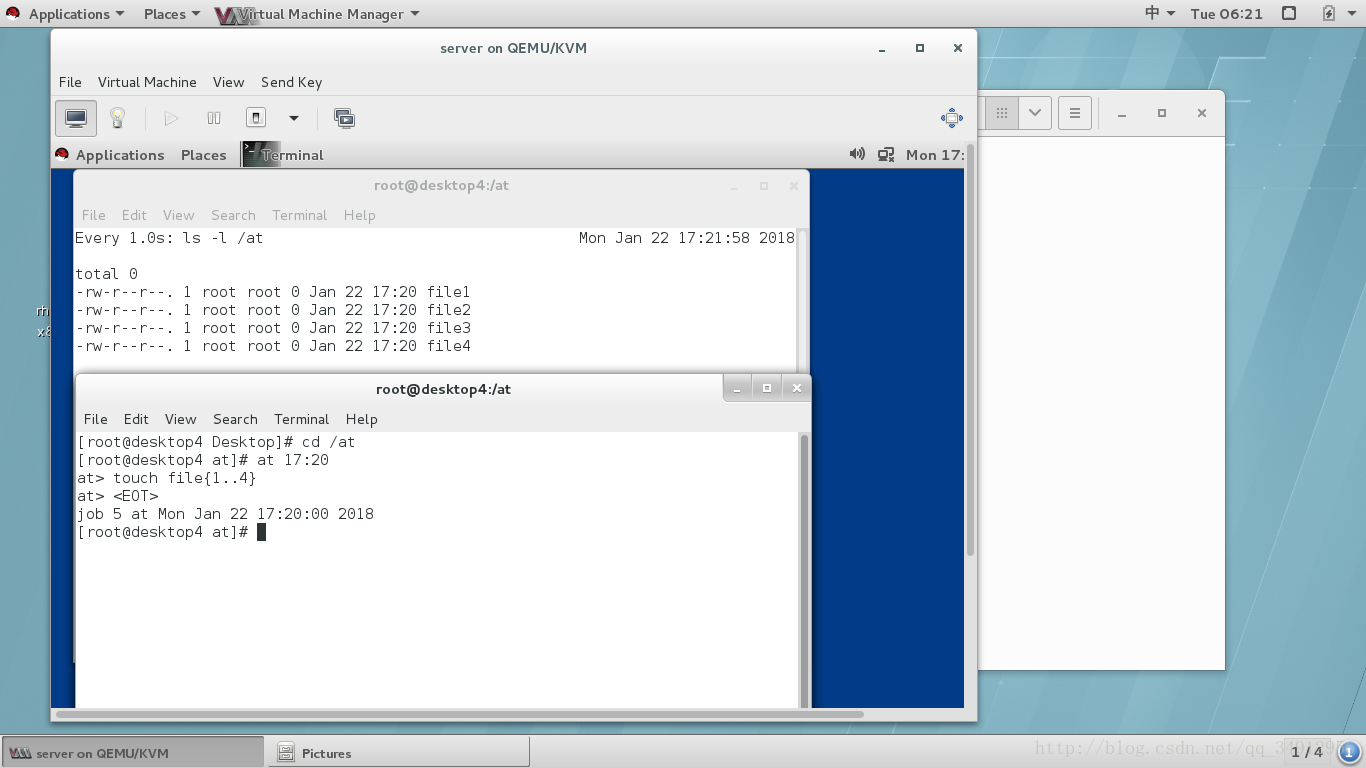Pause the virtual machine
This screenshot has height=768, width=1366.
point(214,118)
